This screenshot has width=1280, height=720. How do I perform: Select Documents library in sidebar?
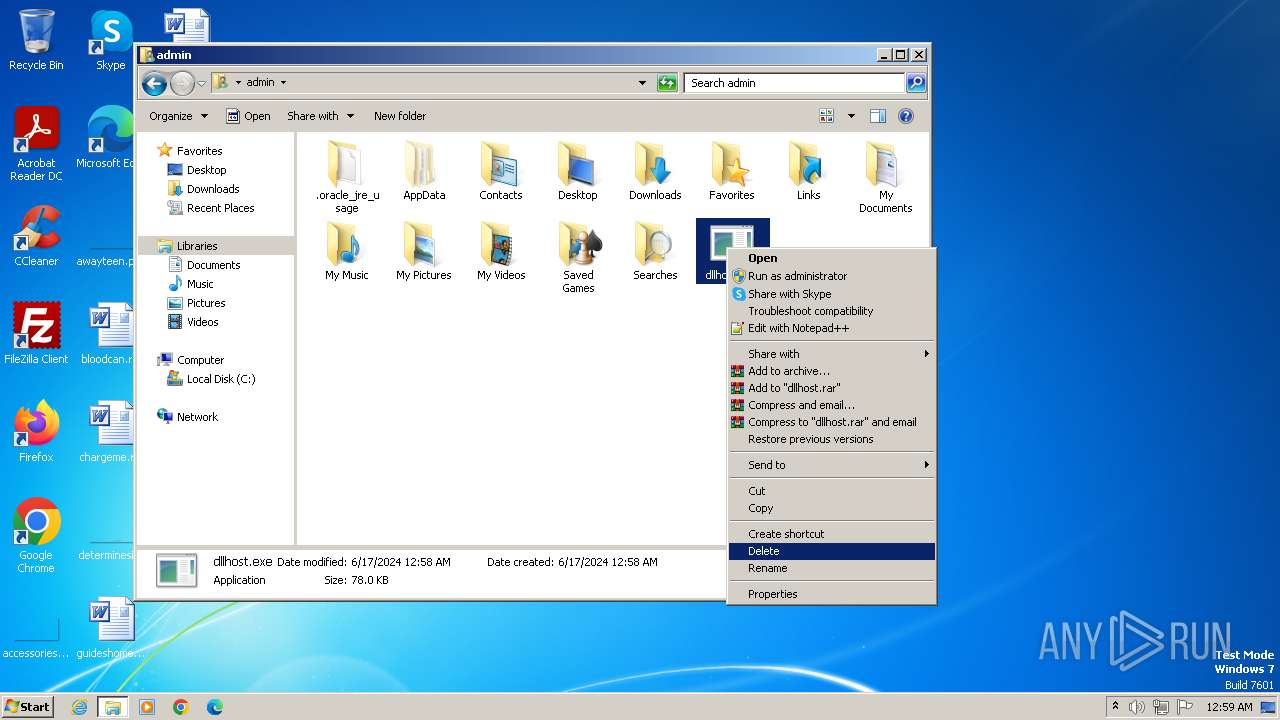click(204, 265)
